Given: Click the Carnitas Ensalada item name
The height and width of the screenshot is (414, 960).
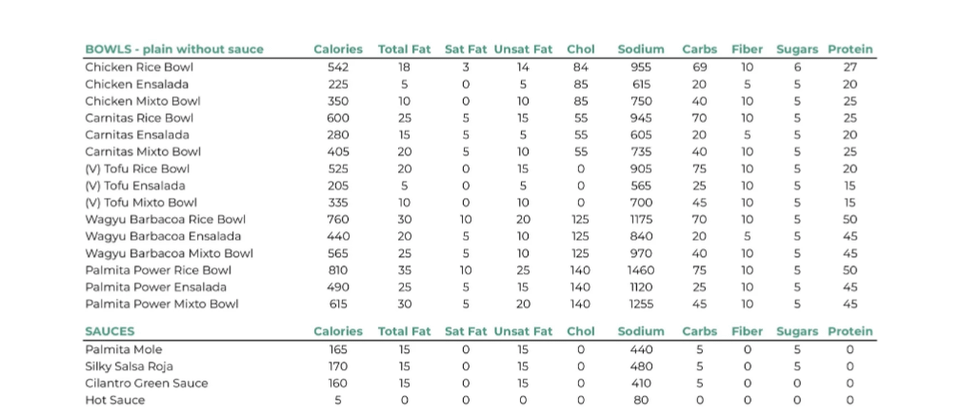Looking at the screenshot, I should 137,135.
